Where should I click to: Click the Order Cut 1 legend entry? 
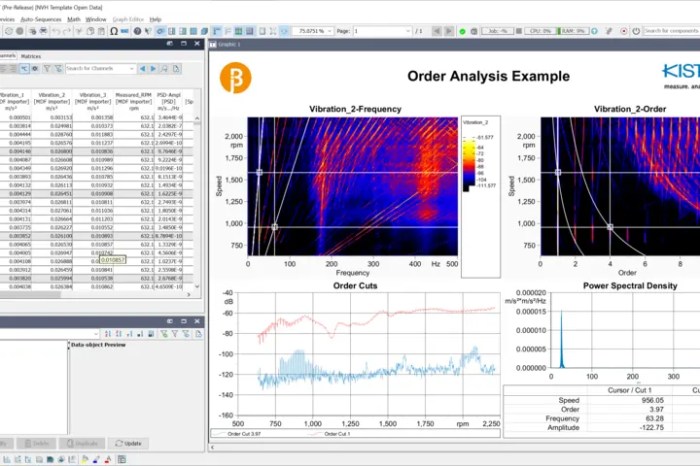[338, 434]
